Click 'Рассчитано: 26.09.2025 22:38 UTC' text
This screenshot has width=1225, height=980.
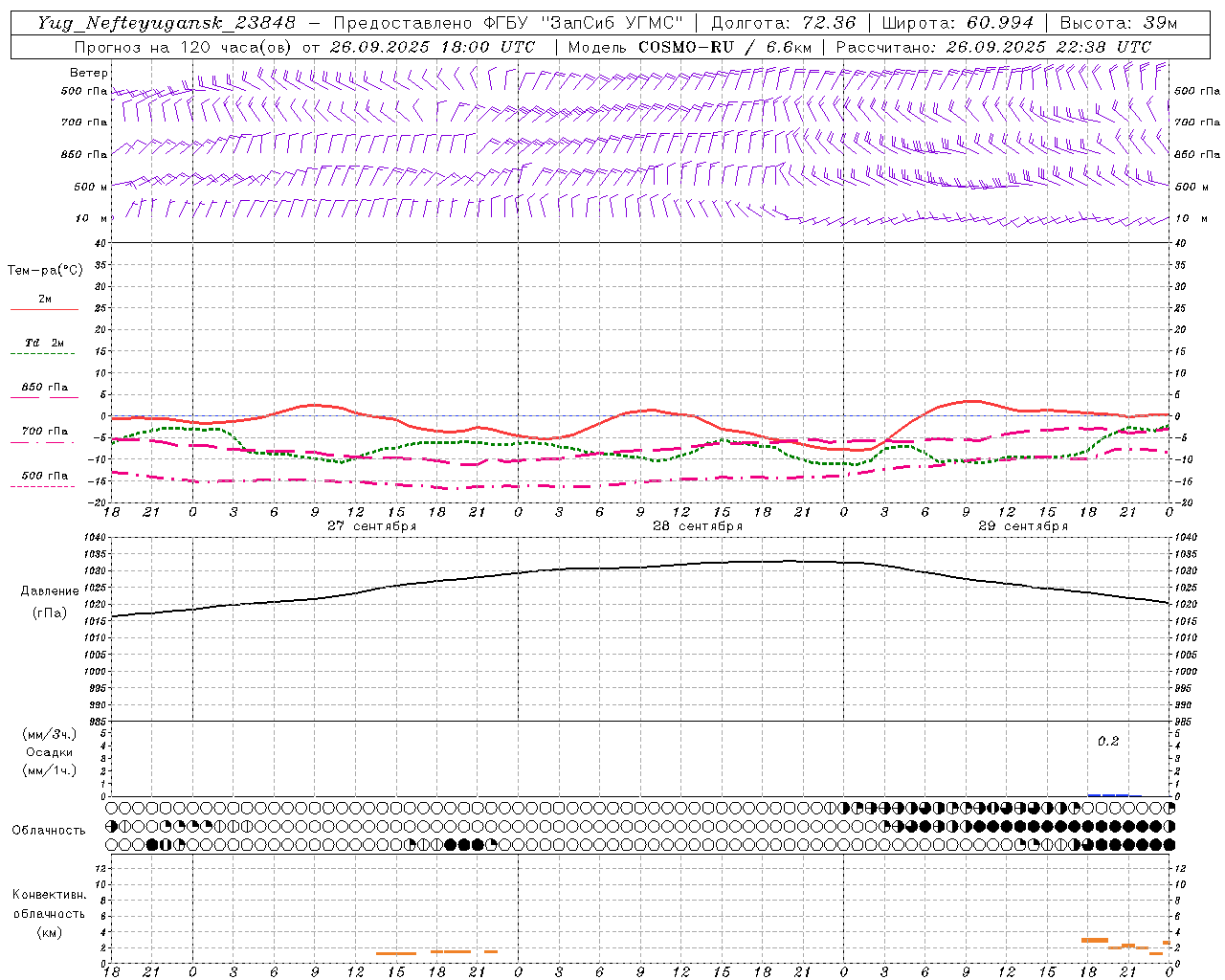pyautogui.click(x=993, y=47)
